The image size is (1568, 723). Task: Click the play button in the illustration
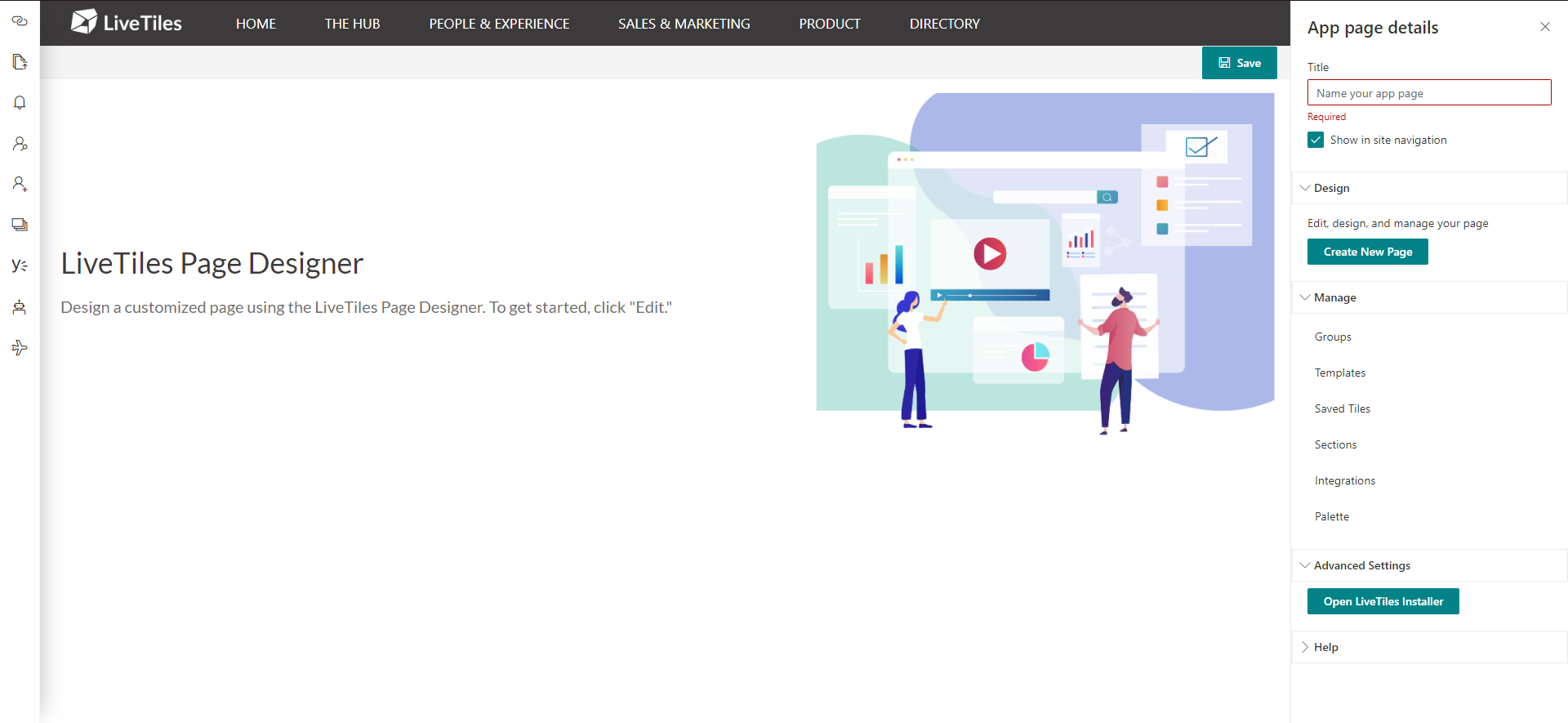[x=990, y=254]
